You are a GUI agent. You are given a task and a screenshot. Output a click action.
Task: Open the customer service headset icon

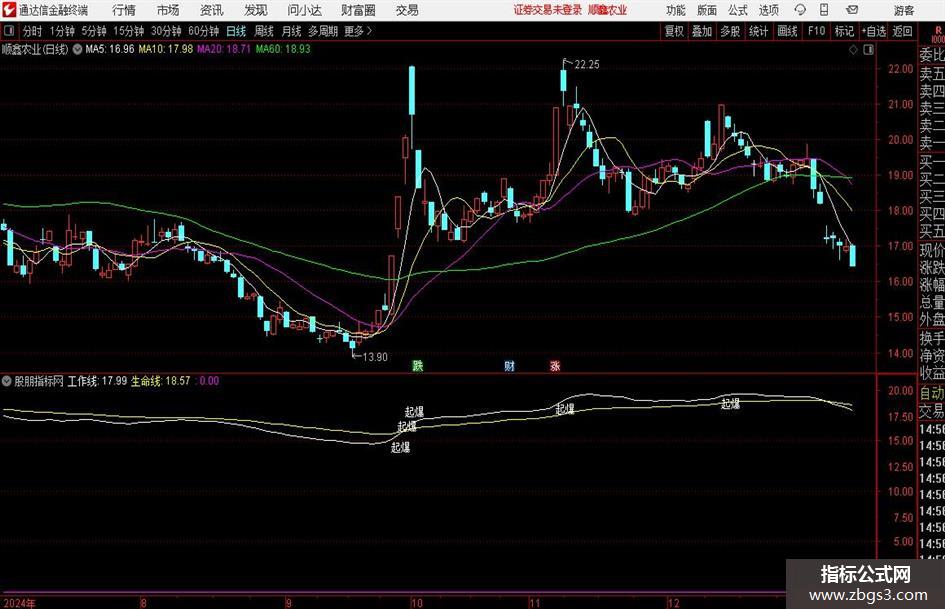point(800,10)
